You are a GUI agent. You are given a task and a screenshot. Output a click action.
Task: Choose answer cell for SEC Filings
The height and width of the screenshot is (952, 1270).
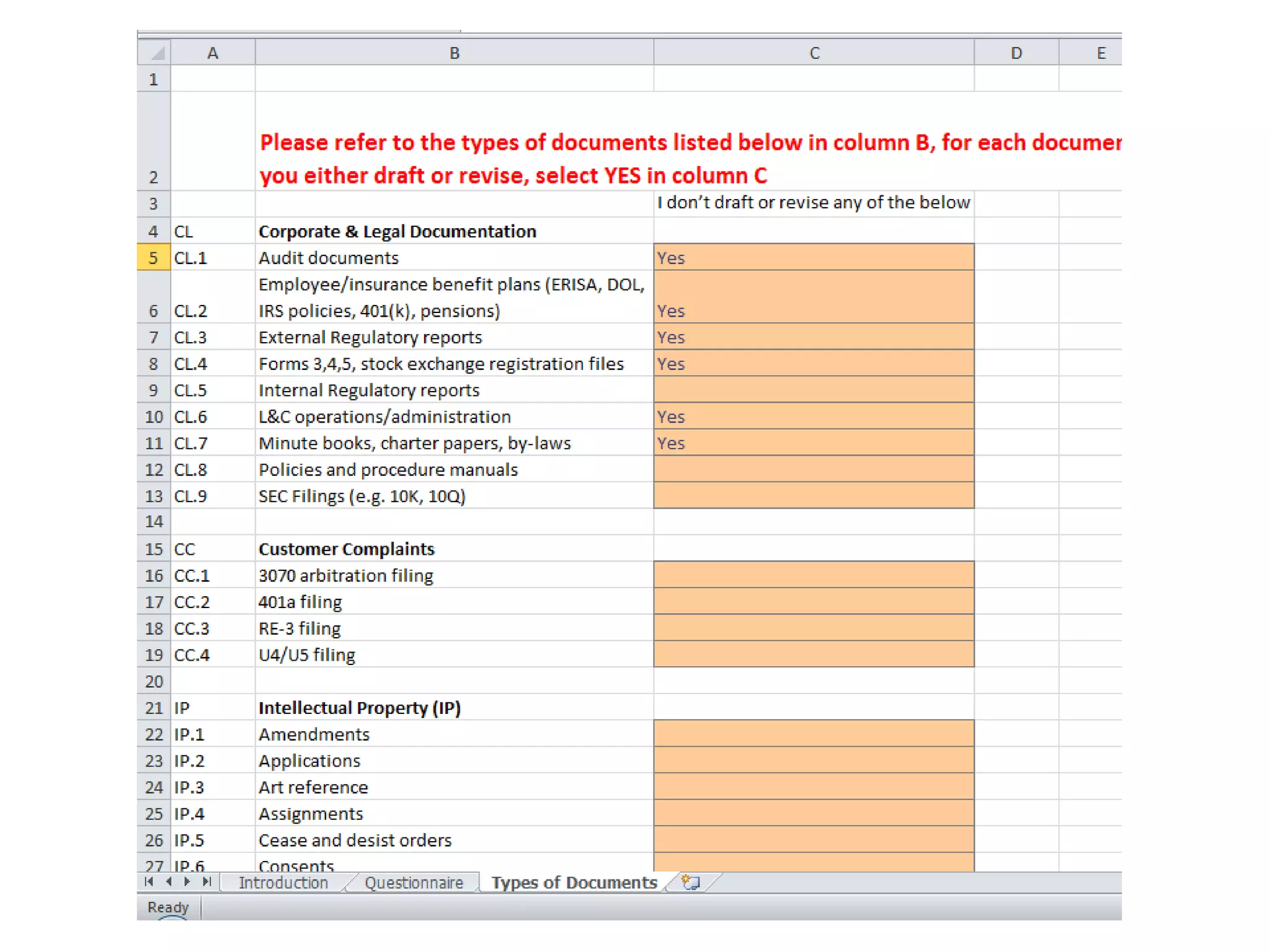pyautogui.click(x=814, y=496)
